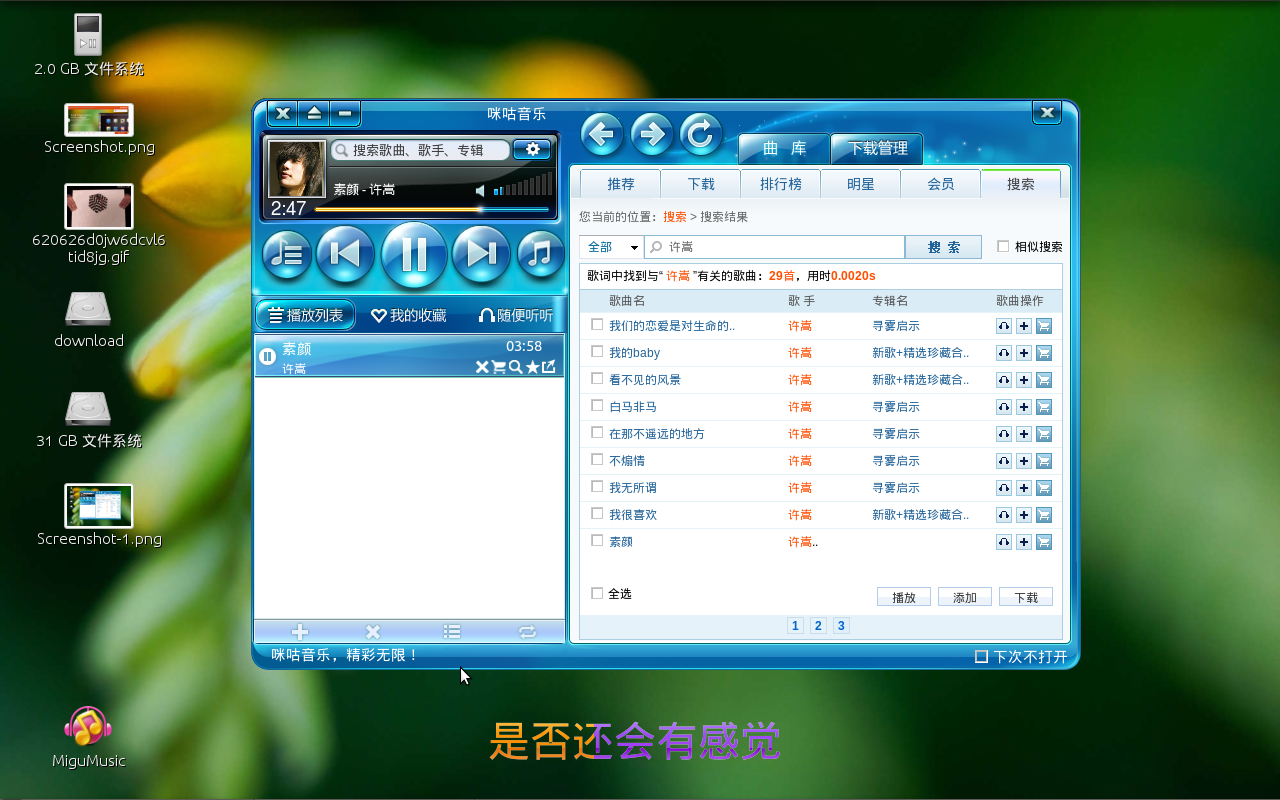Go to results page 2
Viewport: 1280px width, 800px height.
(x=818, y=626)
